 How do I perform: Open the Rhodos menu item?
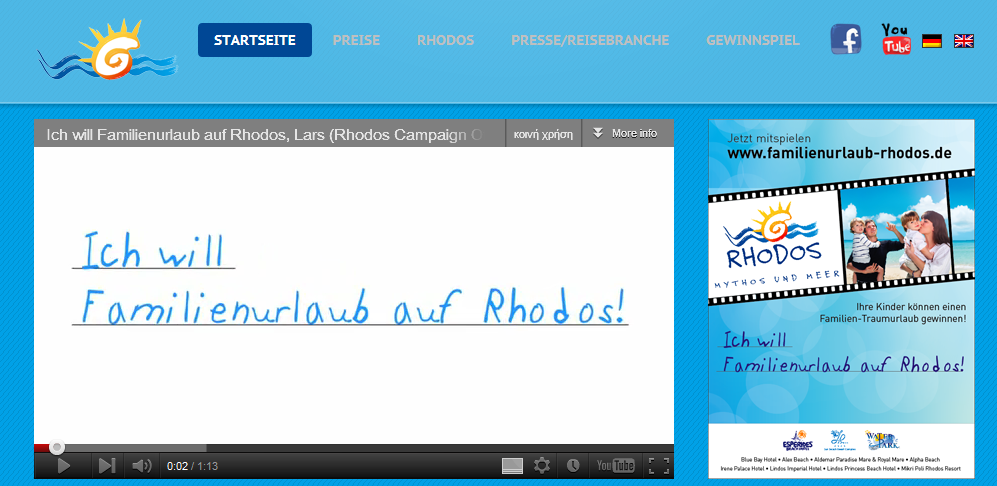[x=445, y=40]
